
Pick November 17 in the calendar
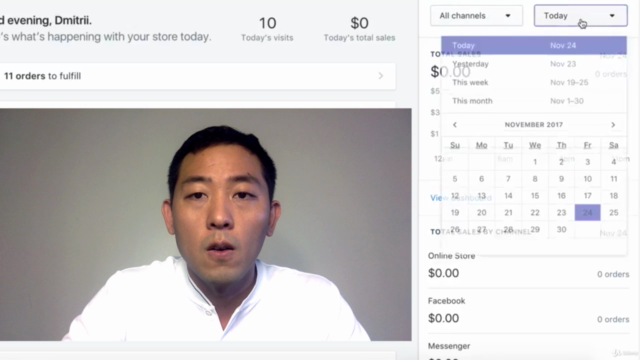click(x=587, y=196)
